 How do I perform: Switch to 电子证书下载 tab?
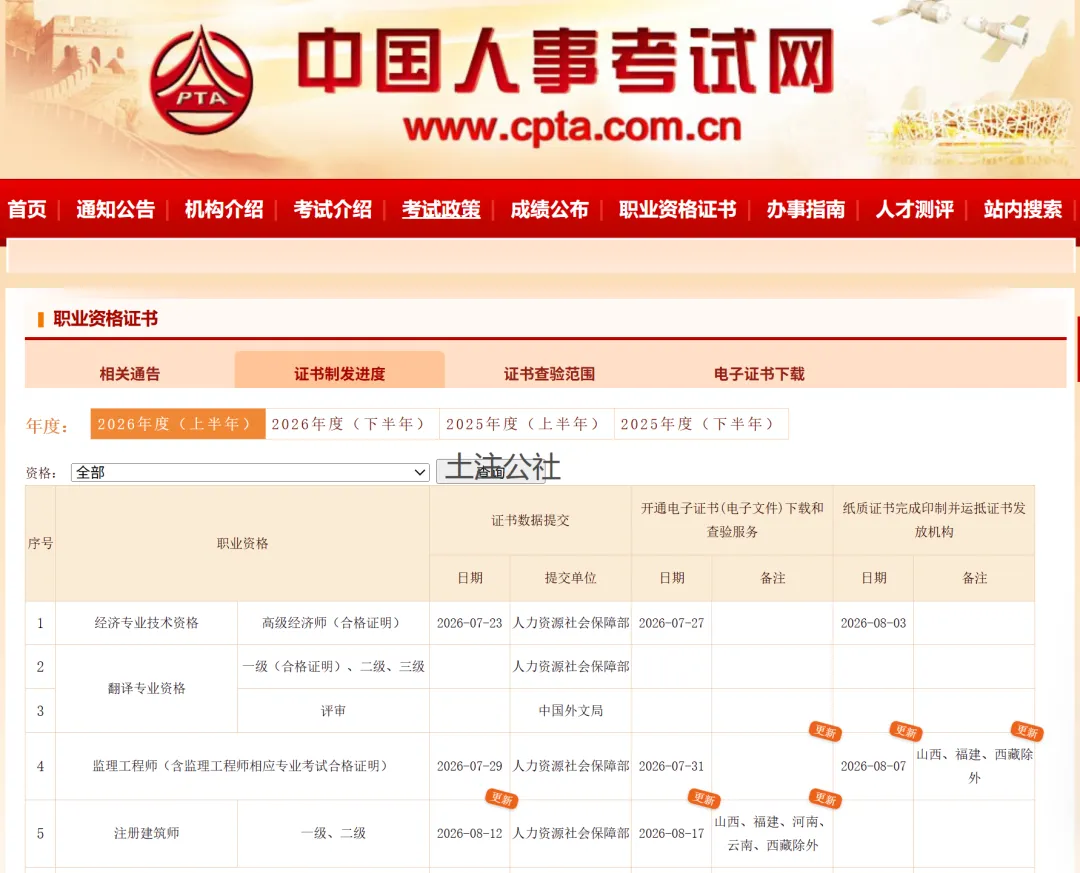click(759, 373)
